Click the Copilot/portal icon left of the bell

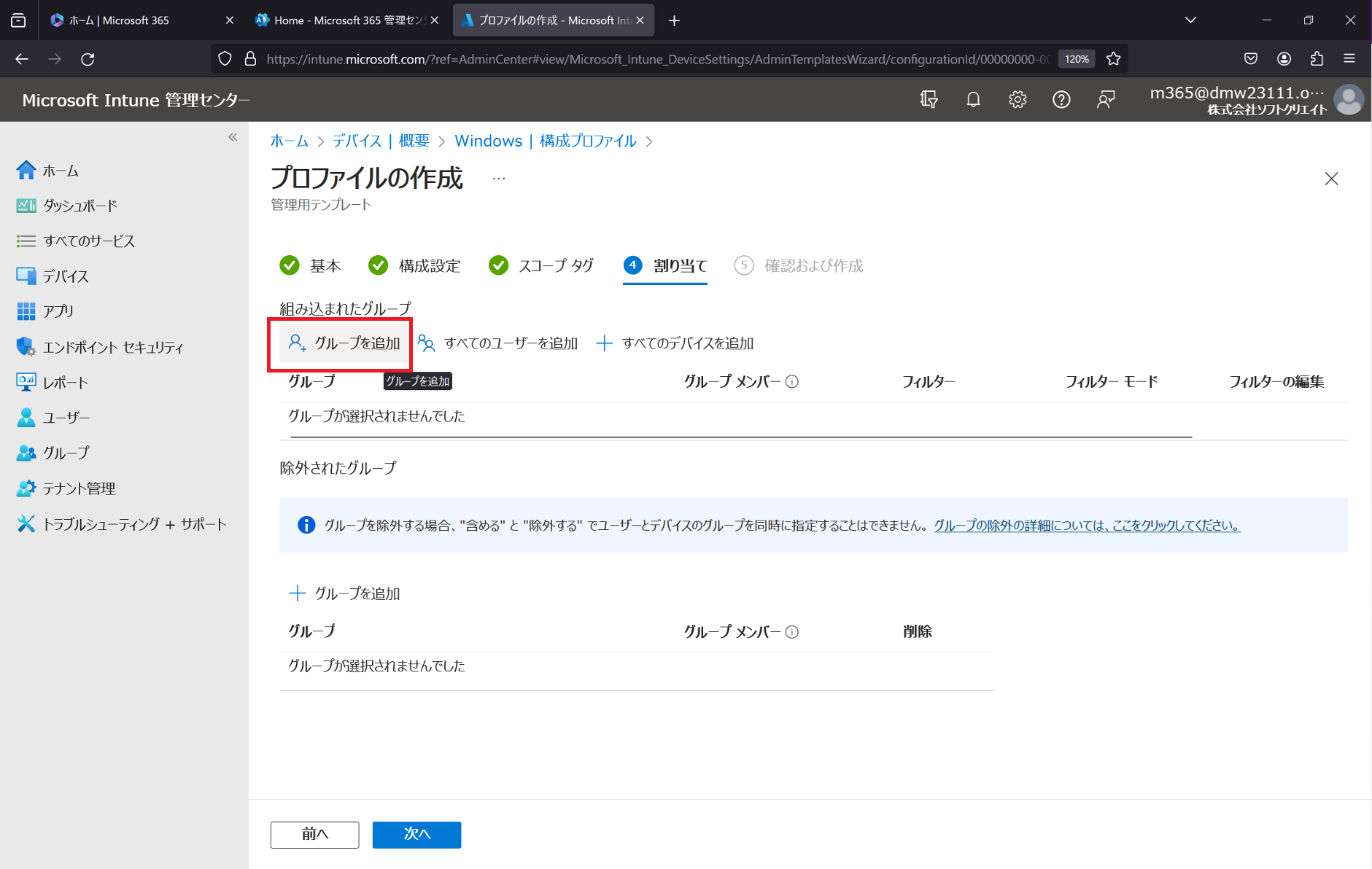[x=929, y=100]
